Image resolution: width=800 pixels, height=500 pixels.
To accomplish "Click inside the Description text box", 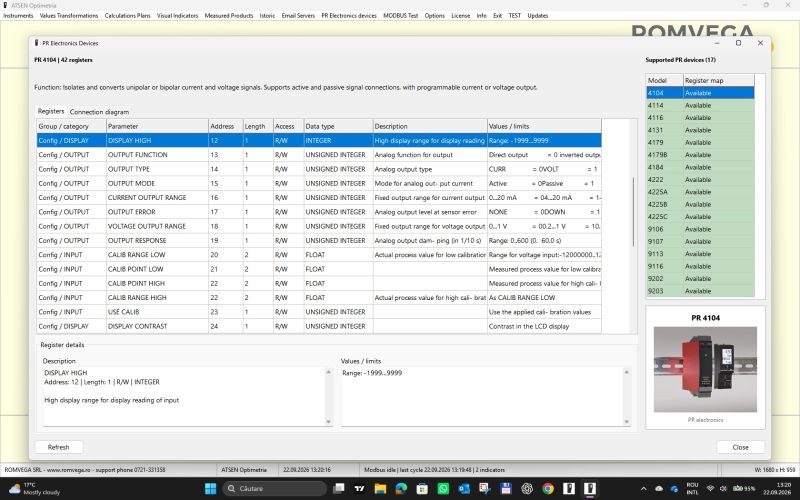I will pyautogui.click(x=184, y=396).
